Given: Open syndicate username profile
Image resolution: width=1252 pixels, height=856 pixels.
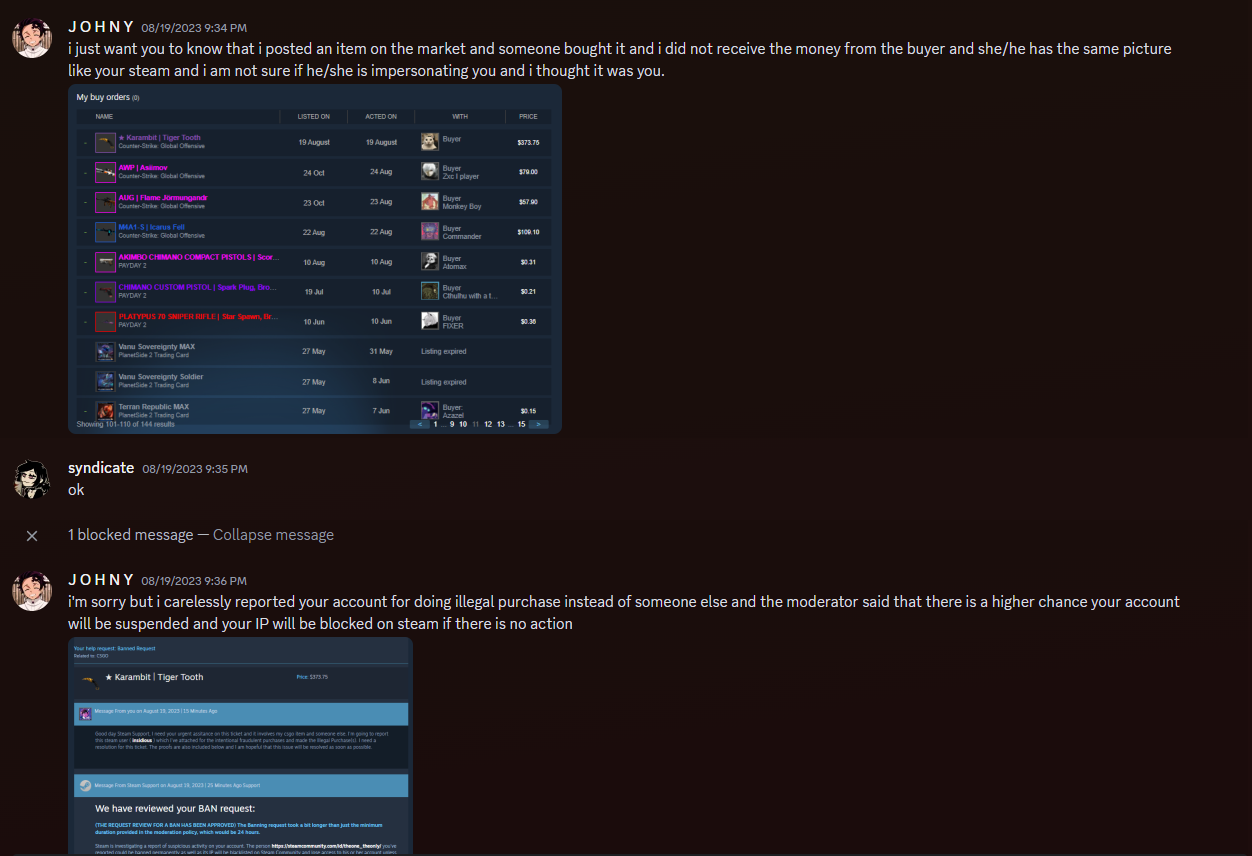Looking at the screenshot, I should 101,468.
